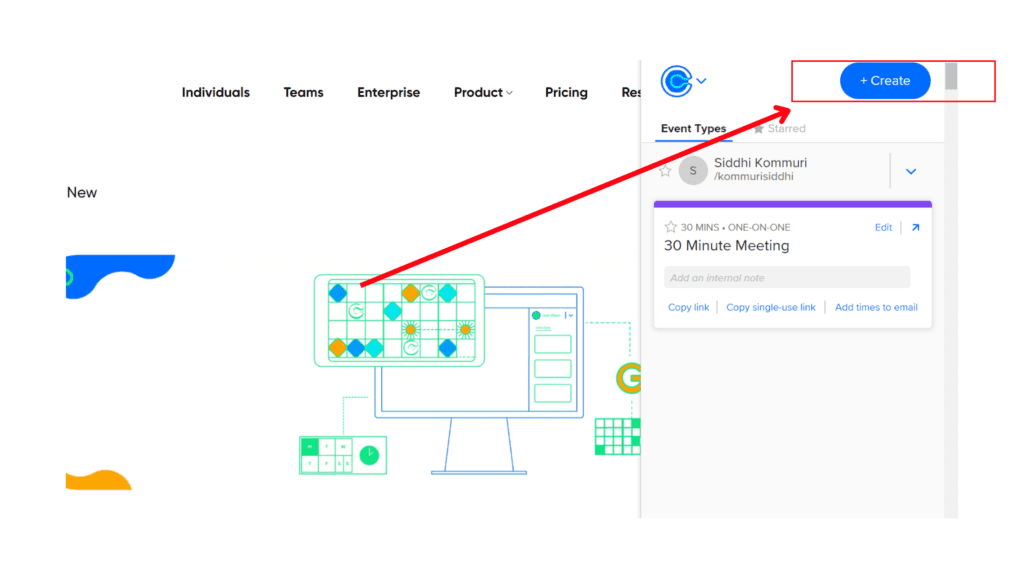This screenshot has height=576, width=1024.
Task: Open the Pricing menu item
Action: 566,92
